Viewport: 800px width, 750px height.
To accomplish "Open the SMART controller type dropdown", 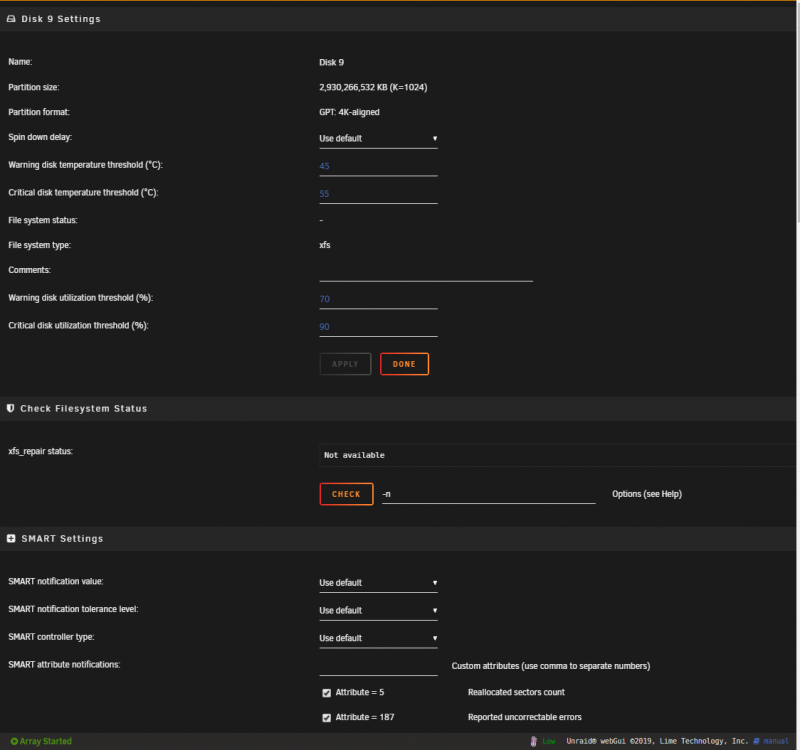I will [x=378, y=638].
